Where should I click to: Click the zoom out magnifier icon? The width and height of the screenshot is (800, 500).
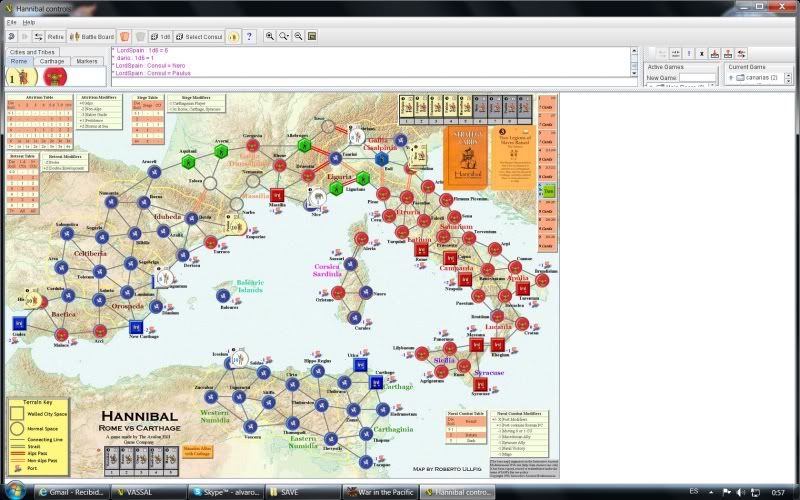[298, 36]
